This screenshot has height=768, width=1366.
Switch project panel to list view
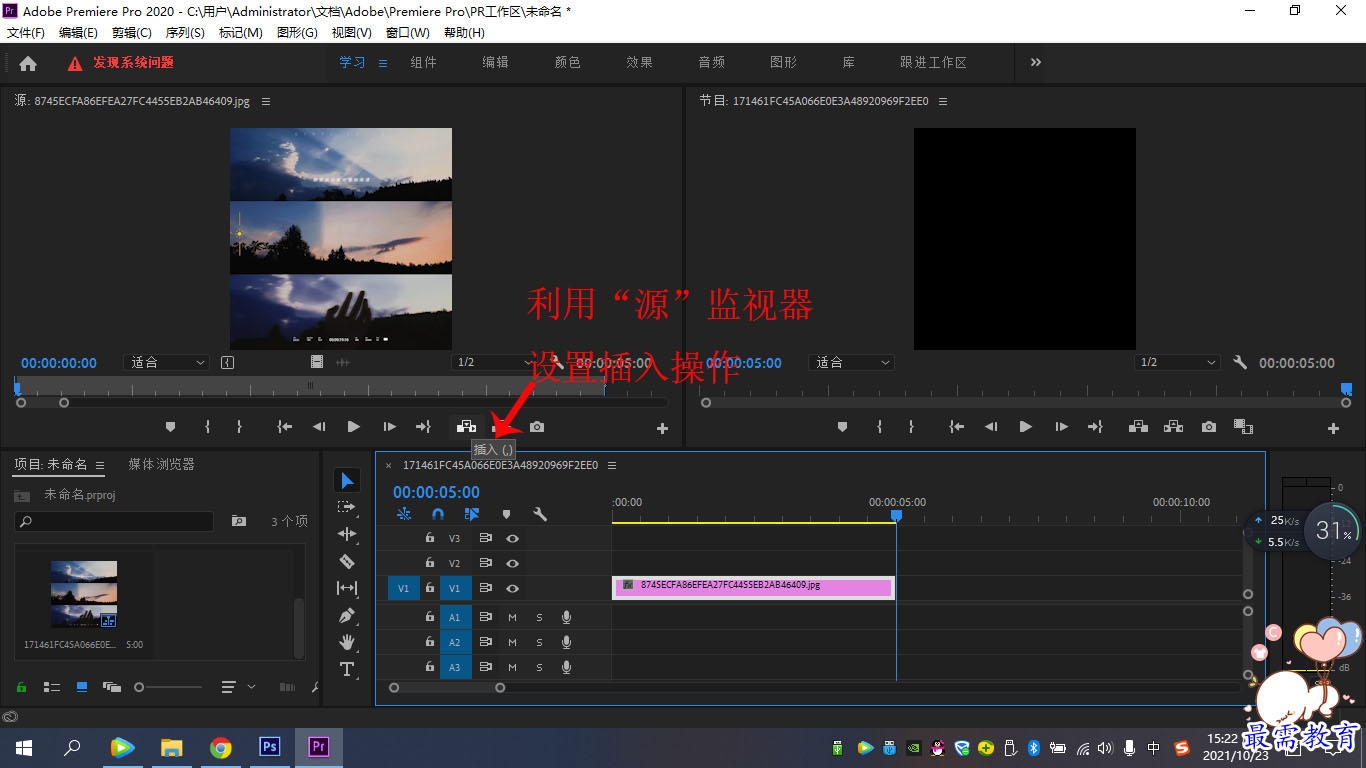51,687
